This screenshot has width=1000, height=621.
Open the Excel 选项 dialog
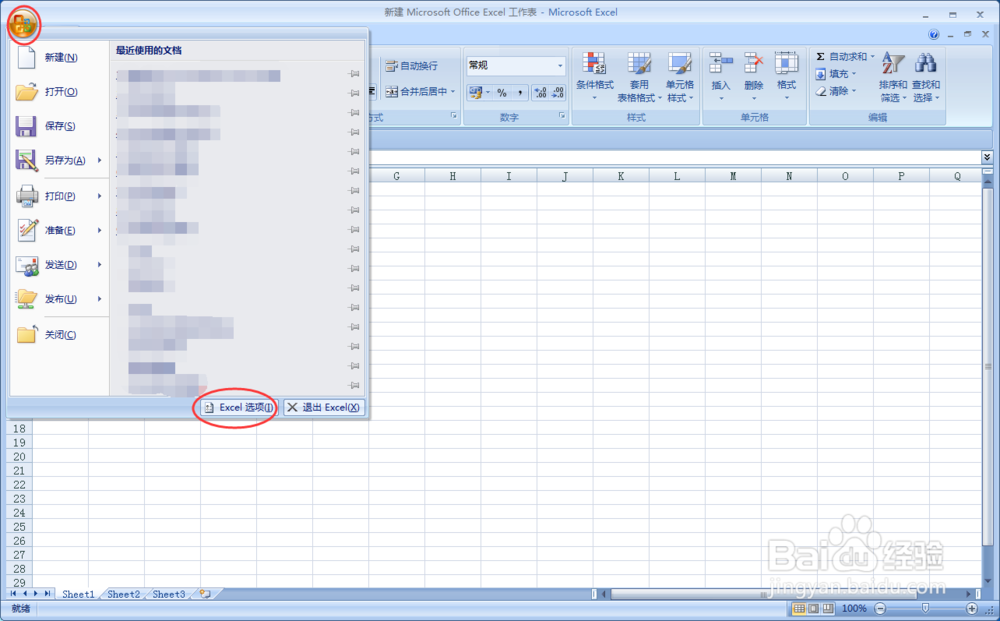click(239, 407)
